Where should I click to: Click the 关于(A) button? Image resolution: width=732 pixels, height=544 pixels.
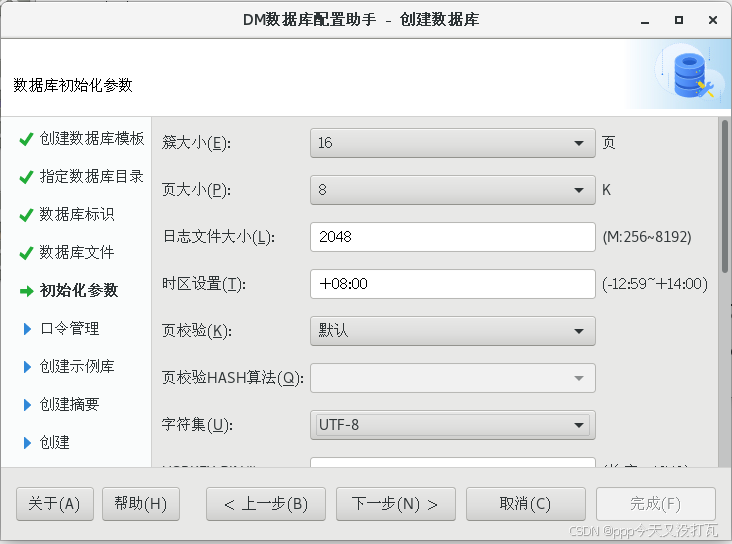tap(55, 504)
